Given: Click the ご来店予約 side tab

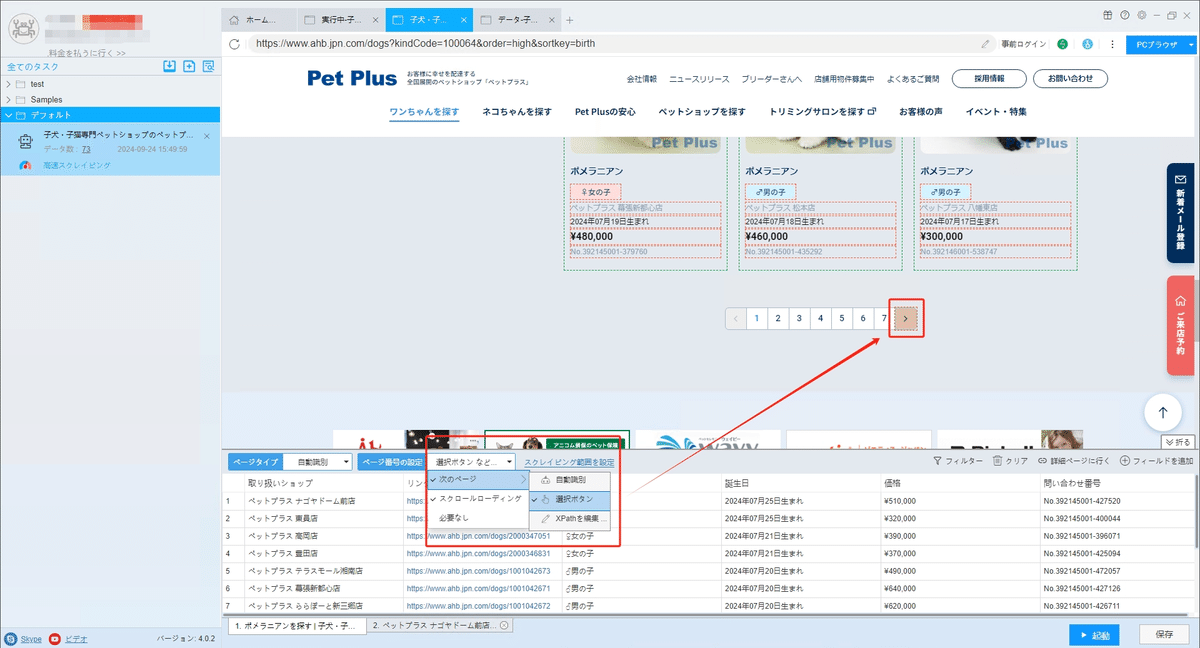Looking at the screenshot, I should 1180,325.
